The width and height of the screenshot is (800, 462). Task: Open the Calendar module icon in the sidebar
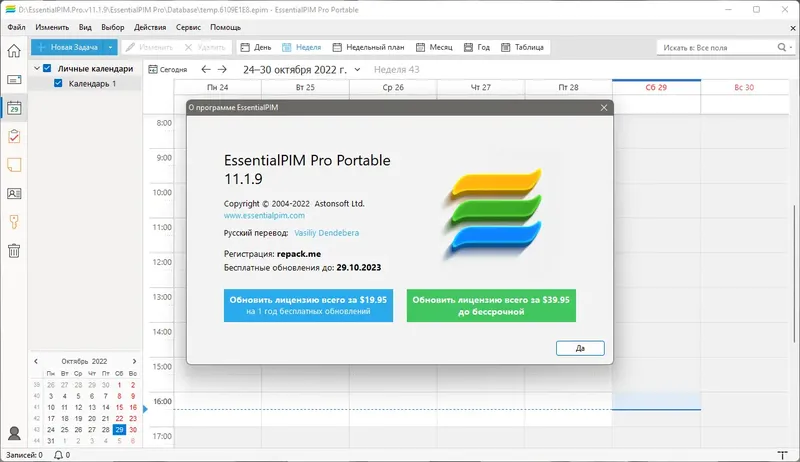point(14,108)
